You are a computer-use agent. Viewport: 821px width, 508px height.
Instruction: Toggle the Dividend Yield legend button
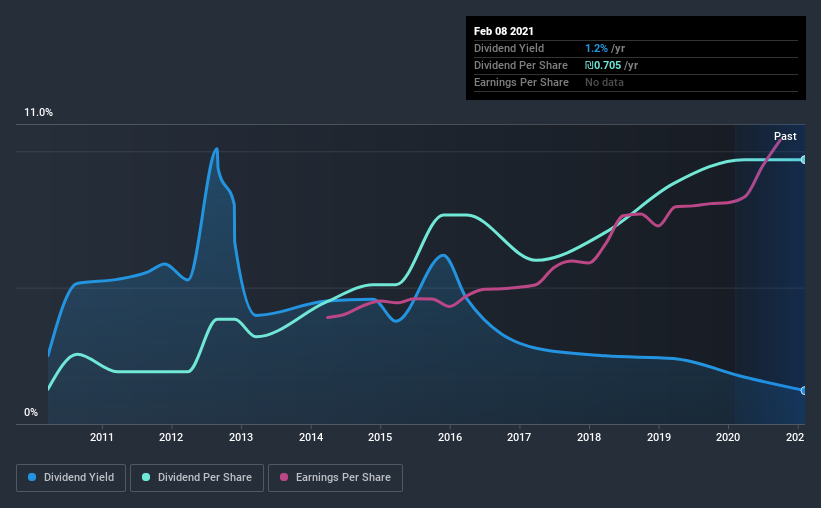tap(71, 478)
